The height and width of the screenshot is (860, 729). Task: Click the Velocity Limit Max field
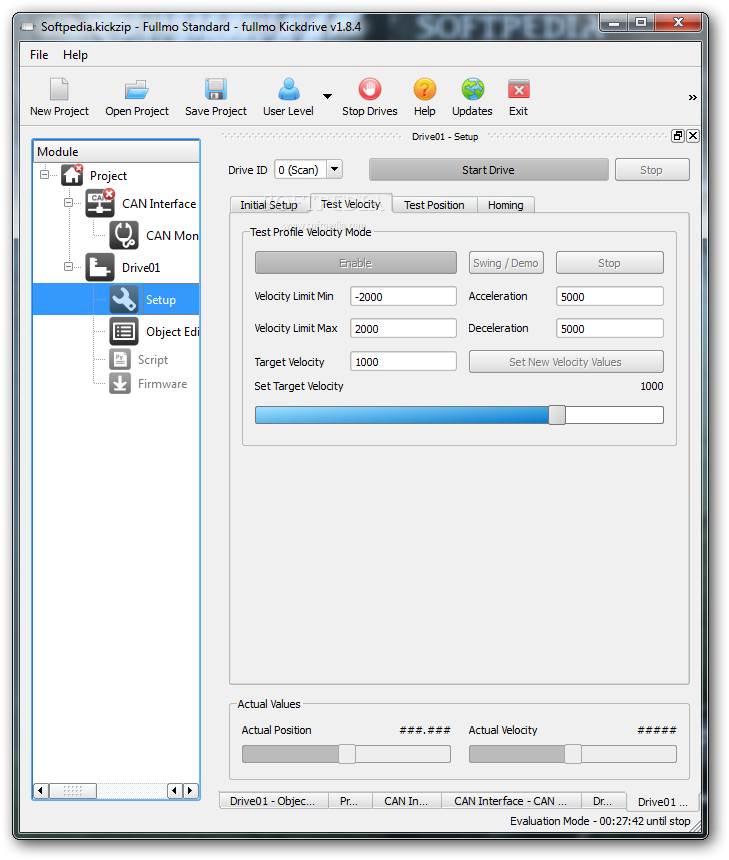pyautogui.click(x=403, y=329)
